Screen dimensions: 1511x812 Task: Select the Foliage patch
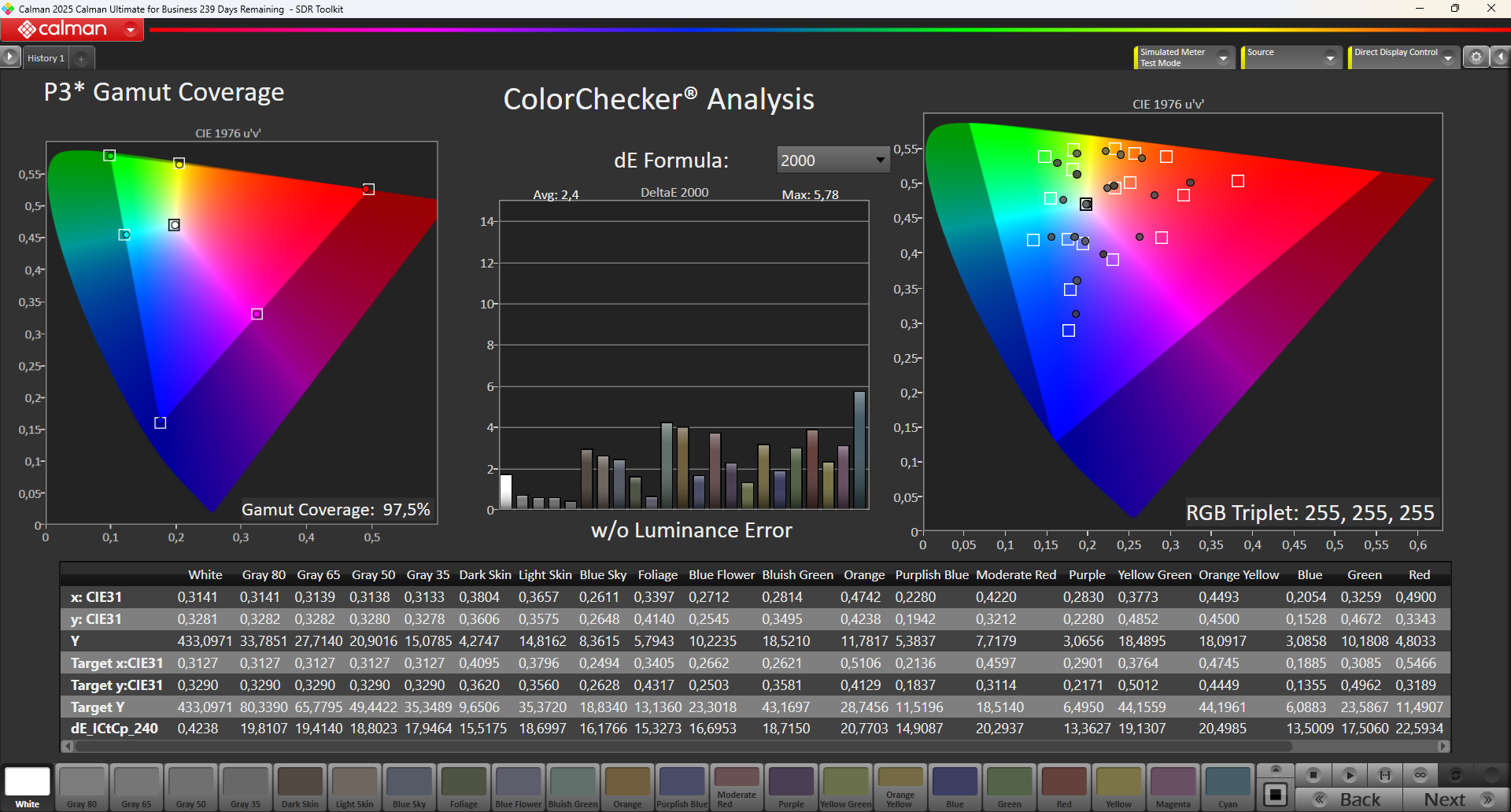(464, 787)
